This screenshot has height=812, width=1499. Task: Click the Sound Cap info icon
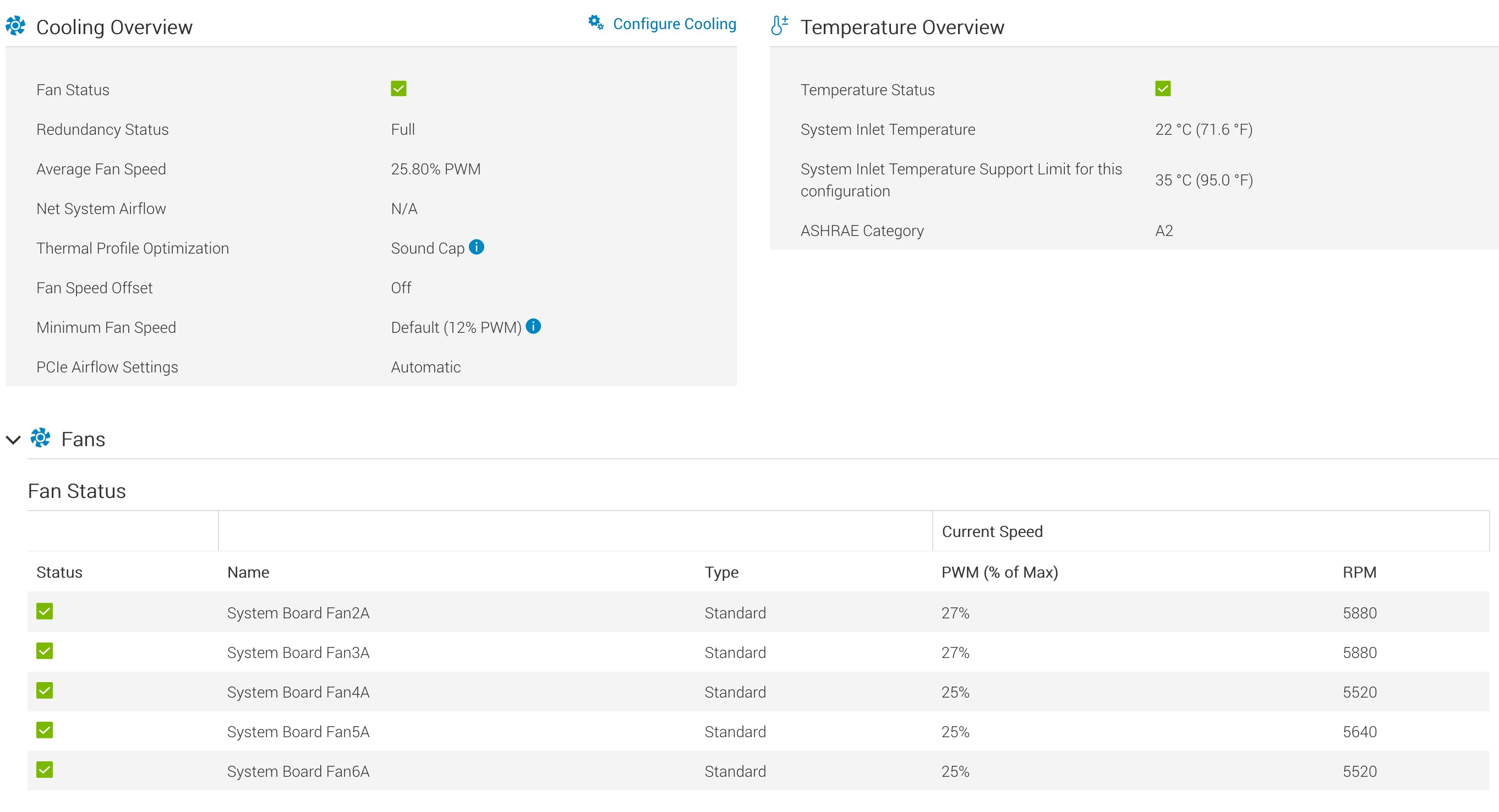[x=476, y=247]
